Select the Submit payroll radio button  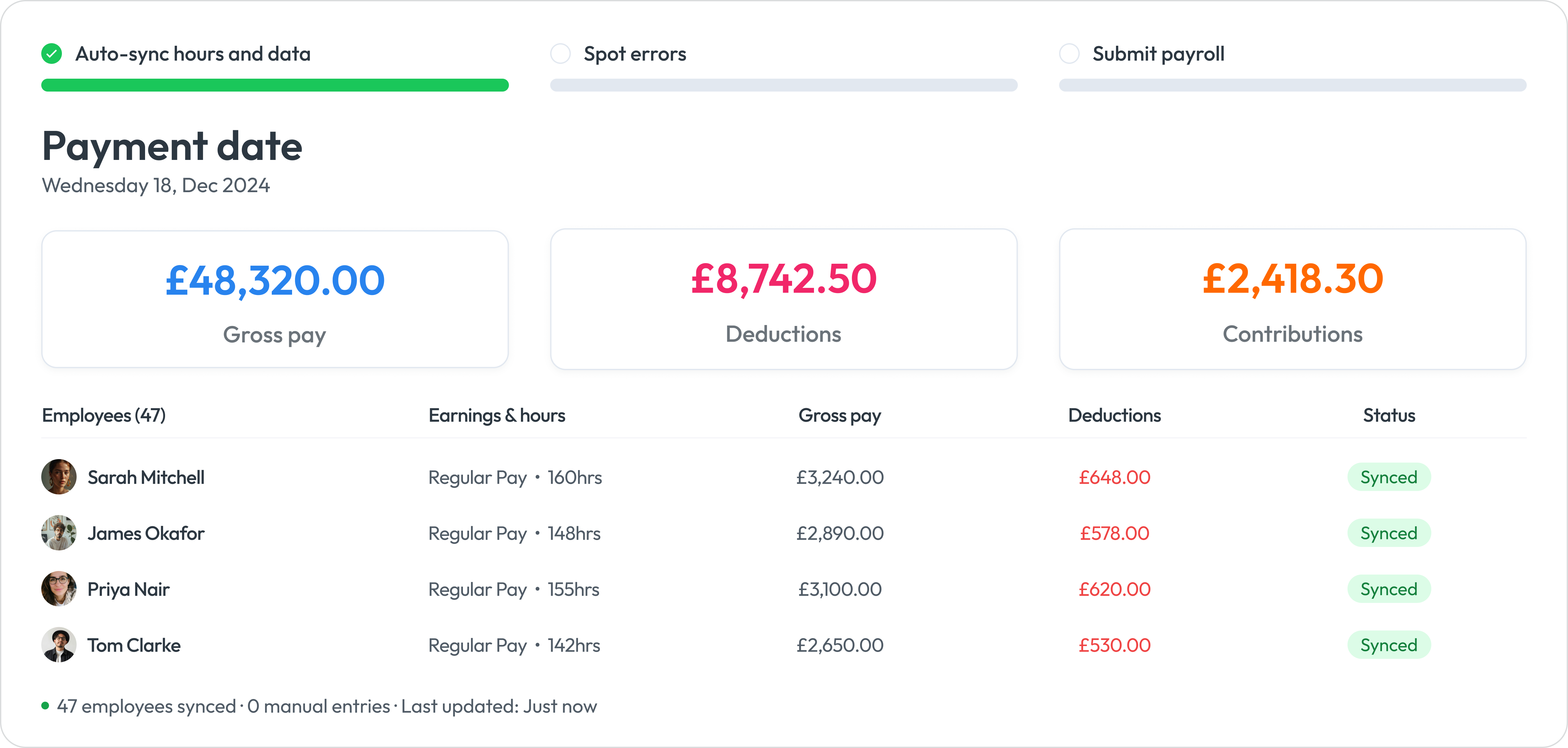[1070, 54]
